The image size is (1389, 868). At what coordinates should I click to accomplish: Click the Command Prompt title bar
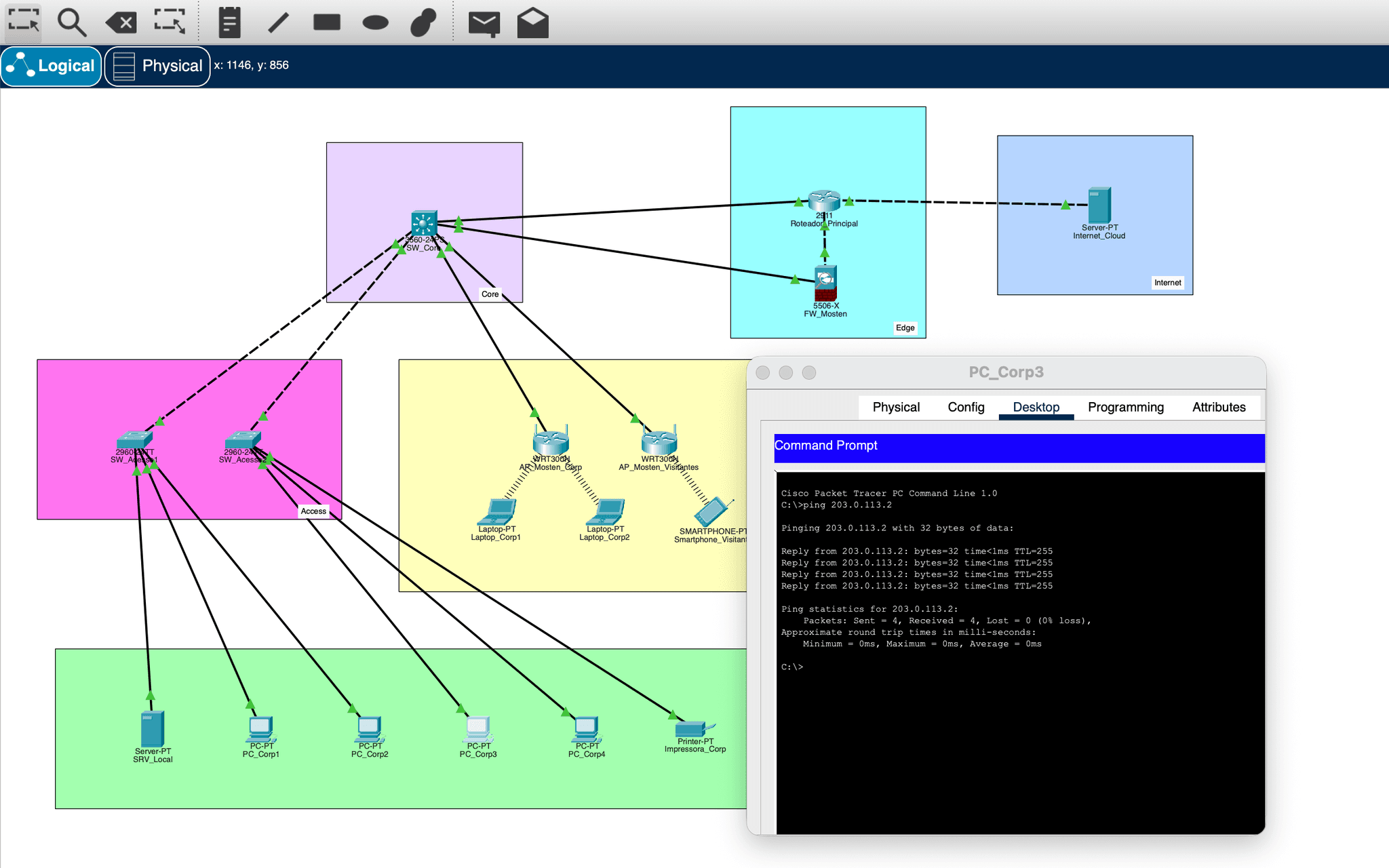1019,447
